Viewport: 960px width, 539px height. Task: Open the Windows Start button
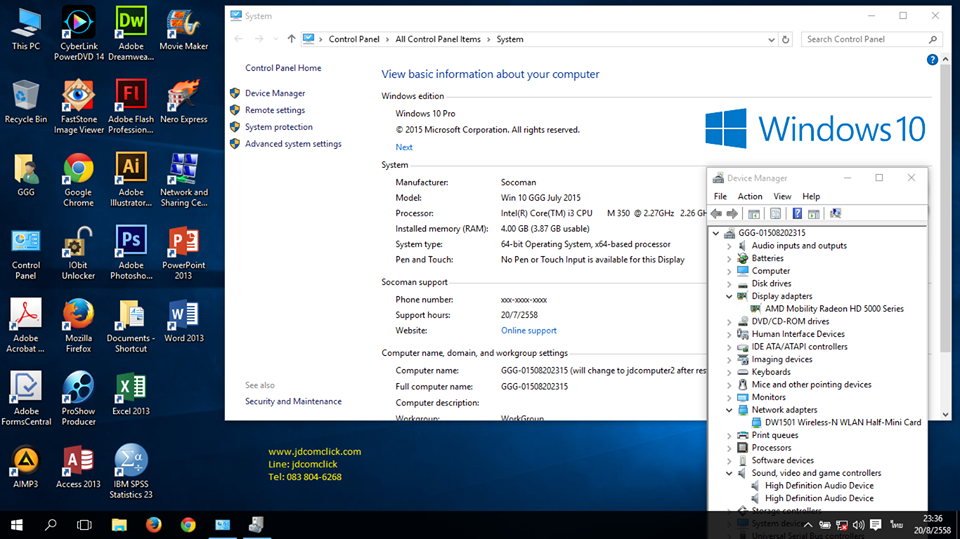(x=17, y=525)
